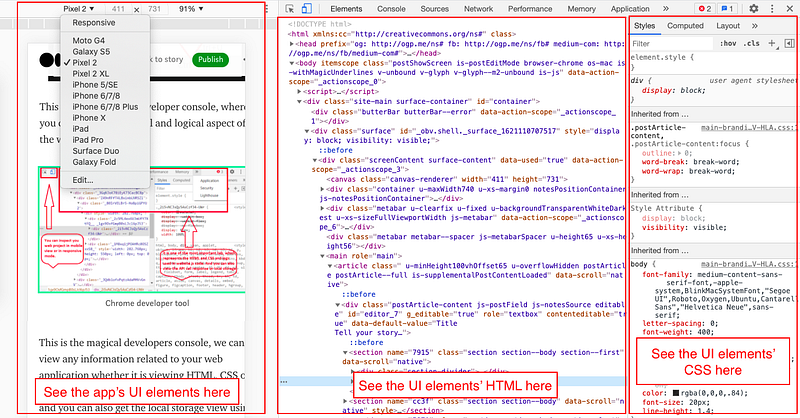Show more DevTools panels chevron

point(666,9)
